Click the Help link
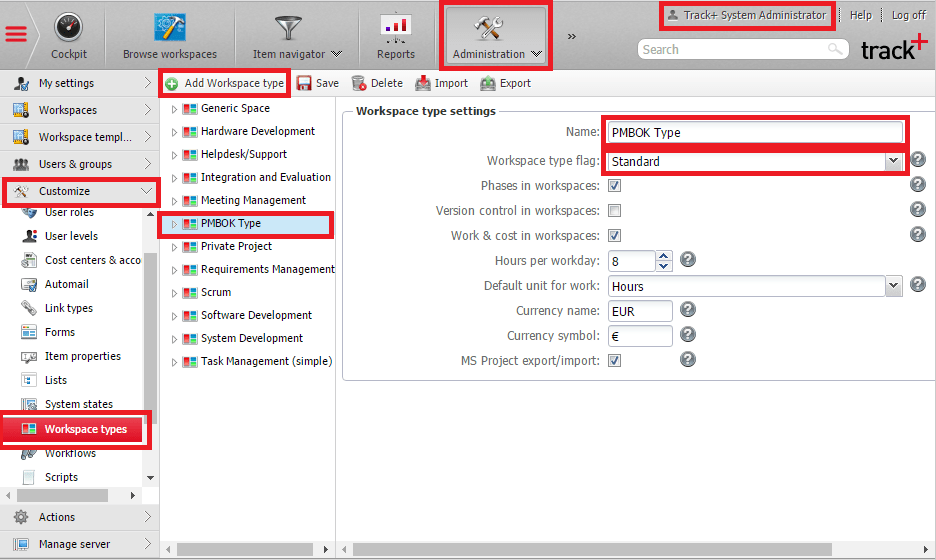The height and width of the screenshot is (560, 936). point(861,16)
